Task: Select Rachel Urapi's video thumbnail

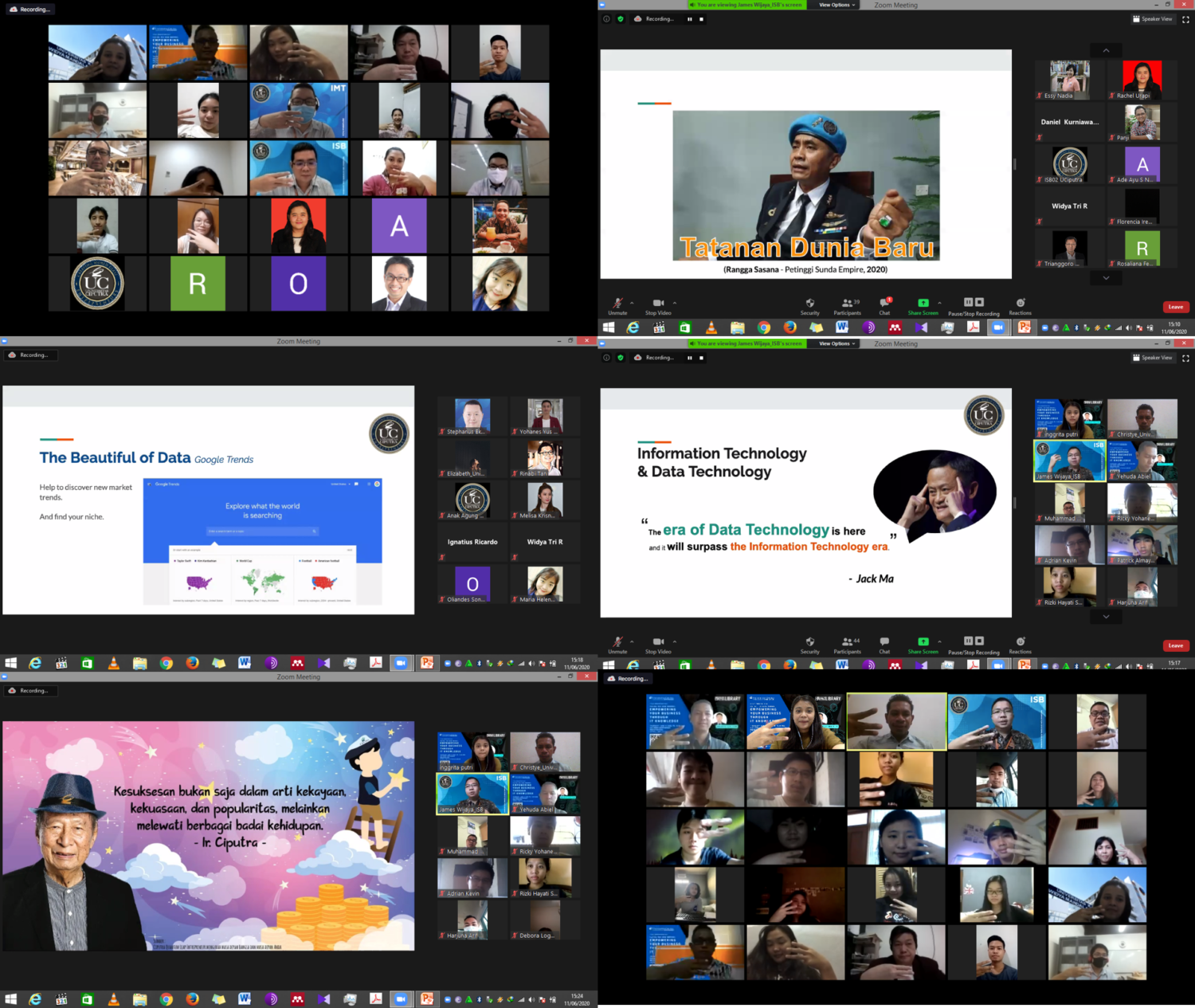Action: click(1142, 80)
